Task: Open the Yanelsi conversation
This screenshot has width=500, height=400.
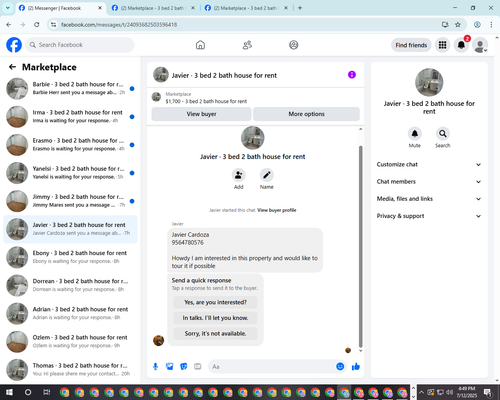Action: 70,173
